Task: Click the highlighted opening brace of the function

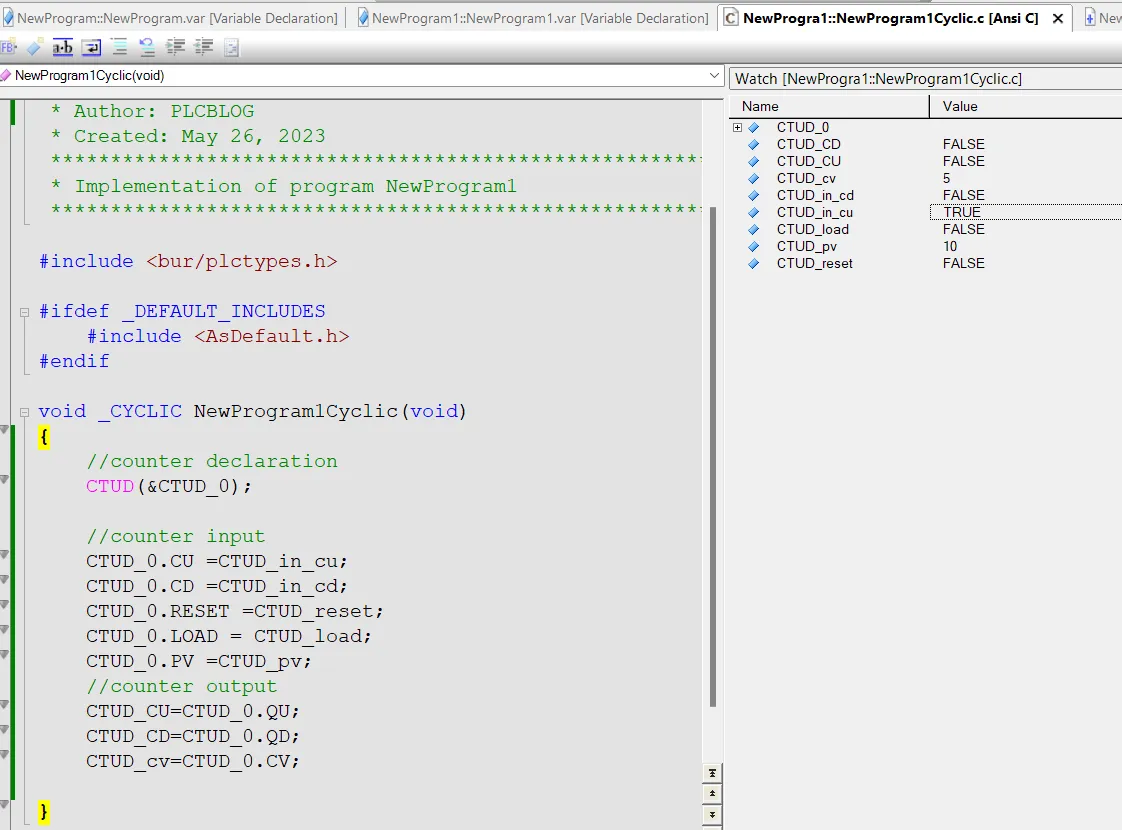Action: [44, 437]
